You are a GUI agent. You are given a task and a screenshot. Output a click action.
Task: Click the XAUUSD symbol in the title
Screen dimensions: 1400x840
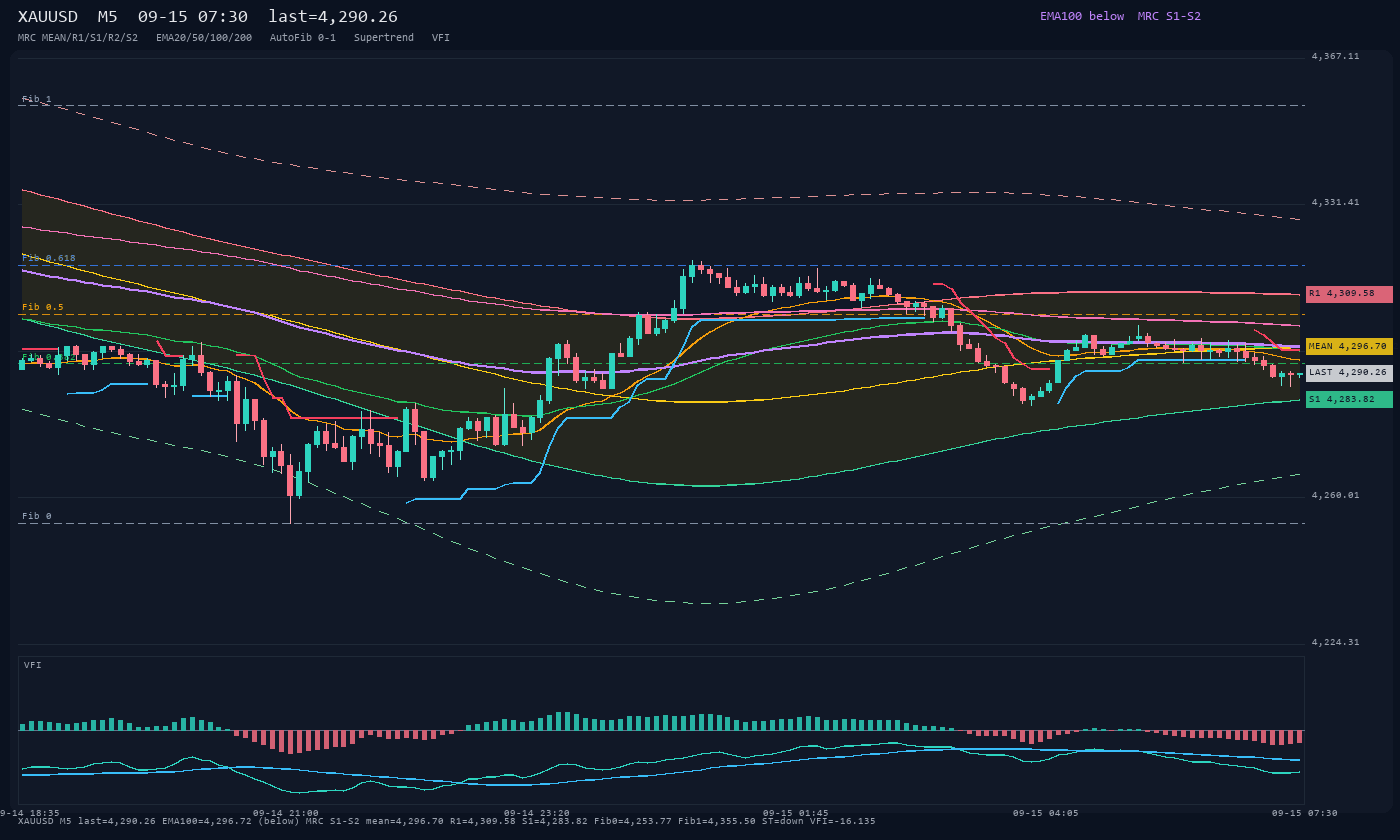(x=48, y=16)
